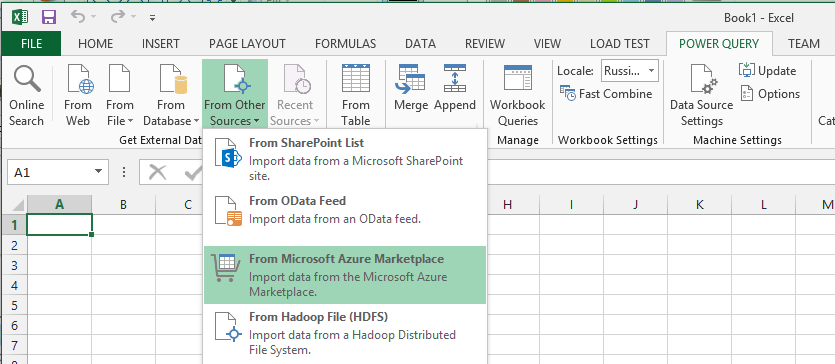Select row 1 header

click(x=14, y=225)
